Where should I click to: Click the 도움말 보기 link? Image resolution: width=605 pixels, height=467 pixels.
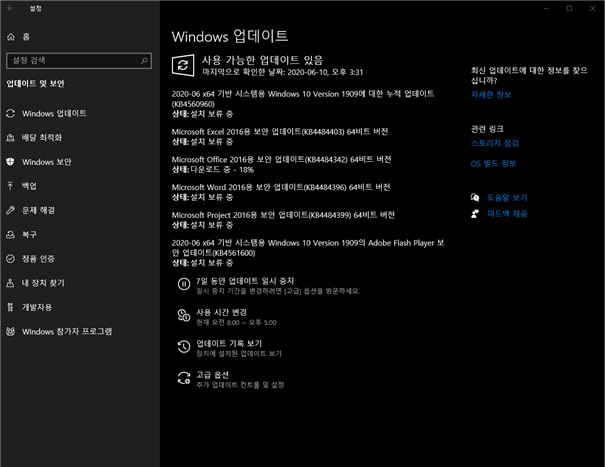[507, 198]
